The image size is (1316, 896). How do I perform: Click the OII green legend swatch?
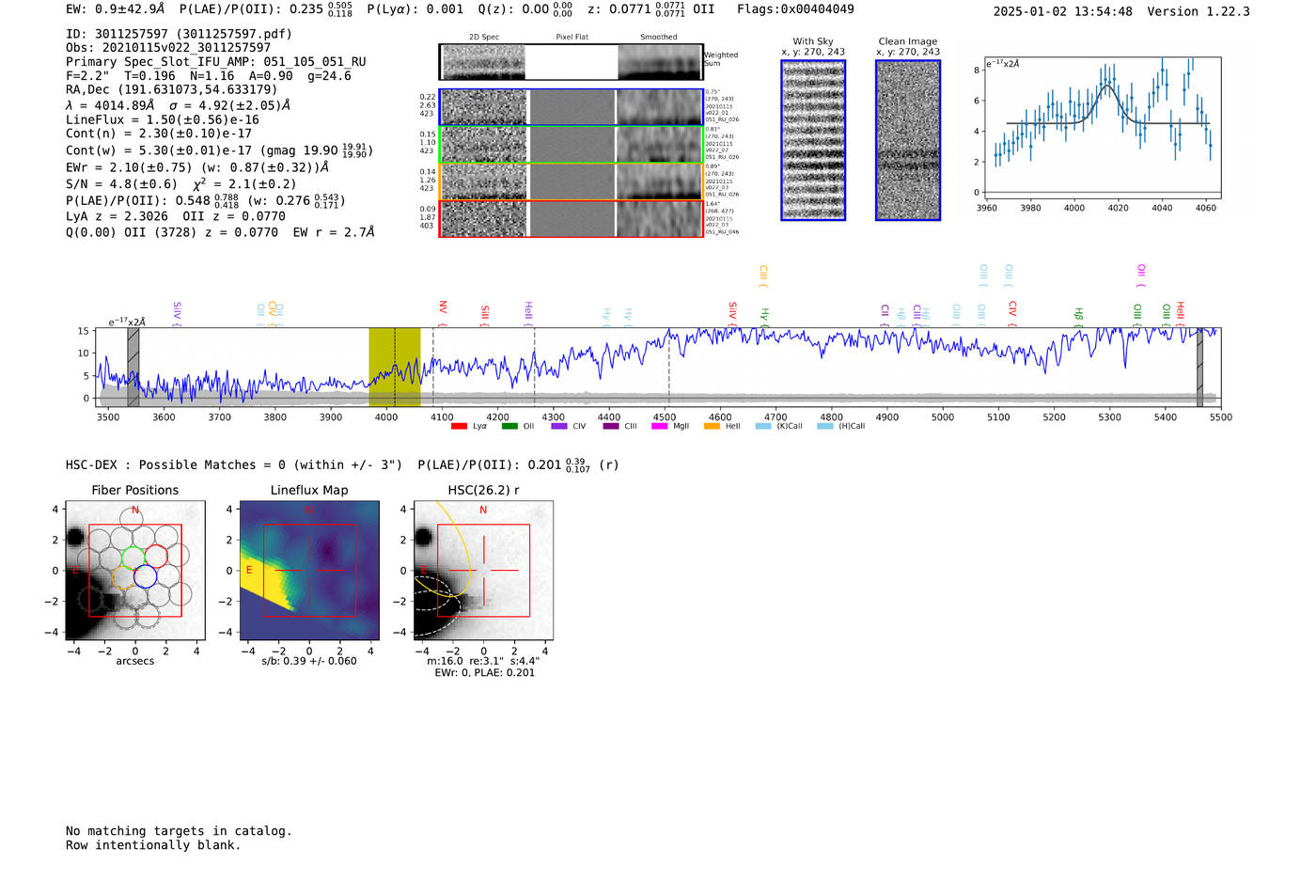(509, 426)
